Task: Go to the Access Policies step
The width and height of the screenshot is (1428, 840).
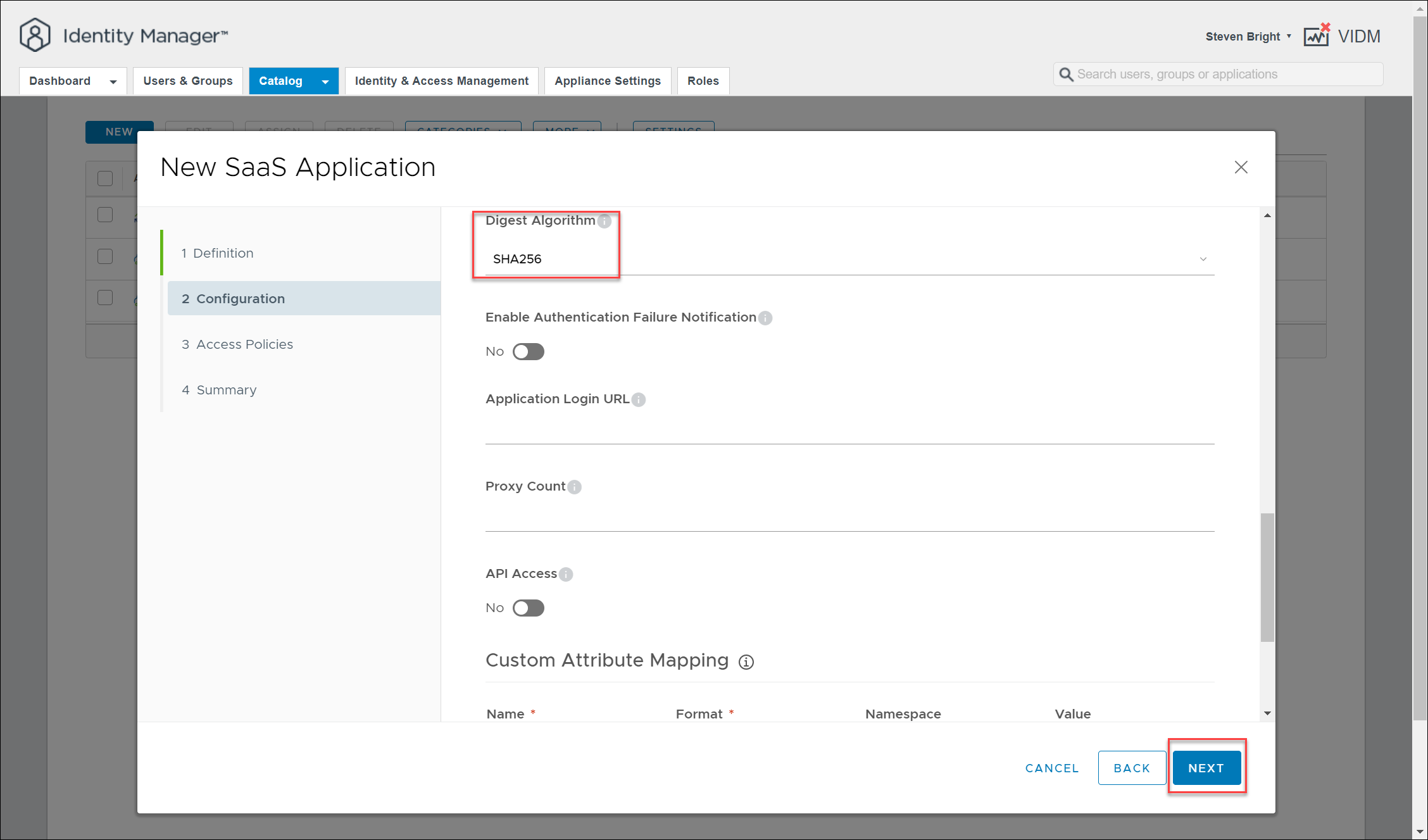Action: pos(244,344)
